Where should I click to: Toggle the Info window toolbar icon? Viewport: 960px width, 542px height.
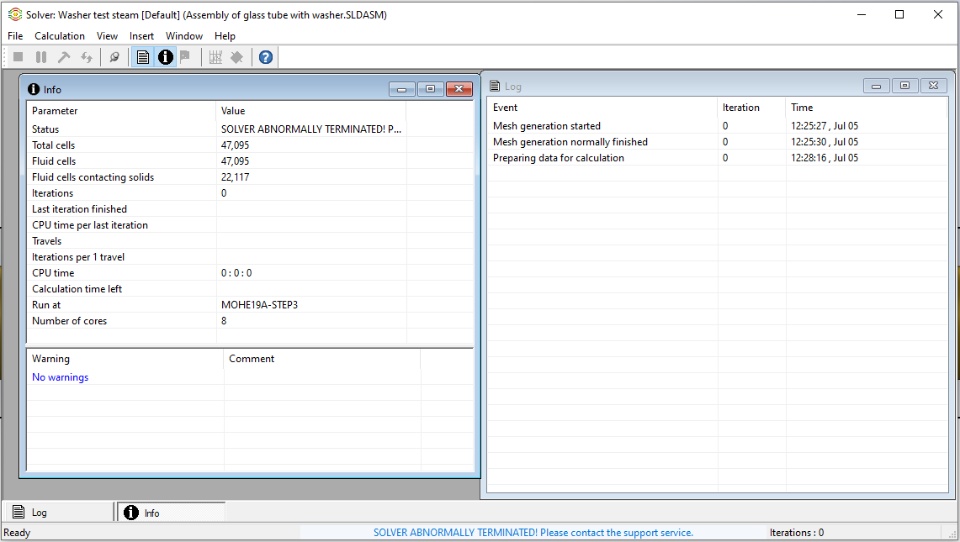click(165, 57)
